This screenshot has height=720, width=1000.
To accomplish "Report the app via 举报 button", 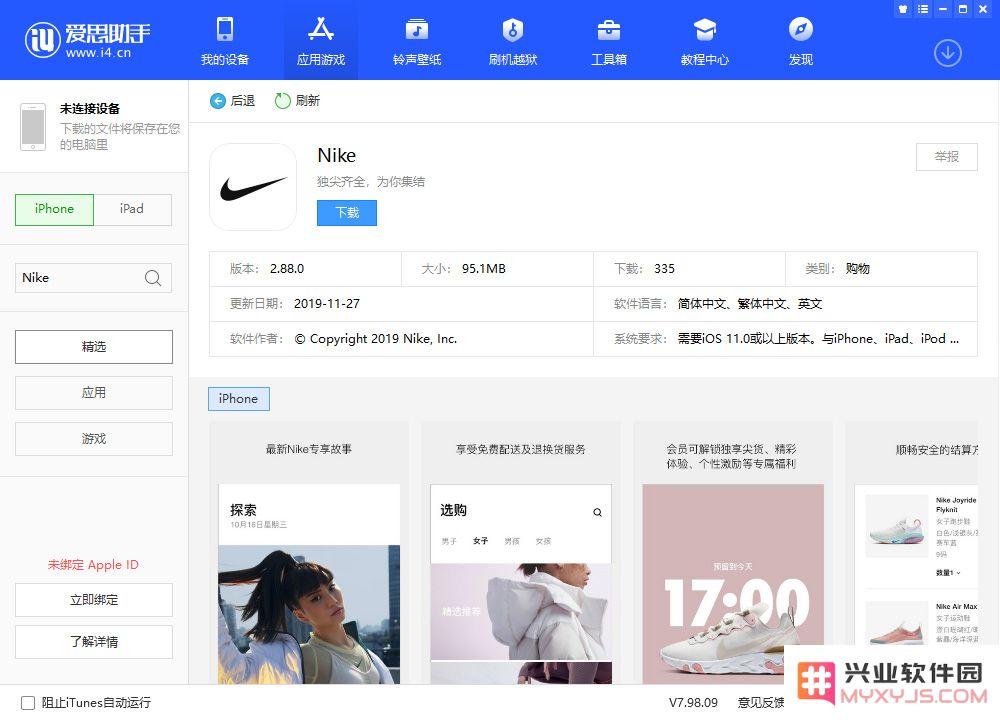I will point(946,157).
